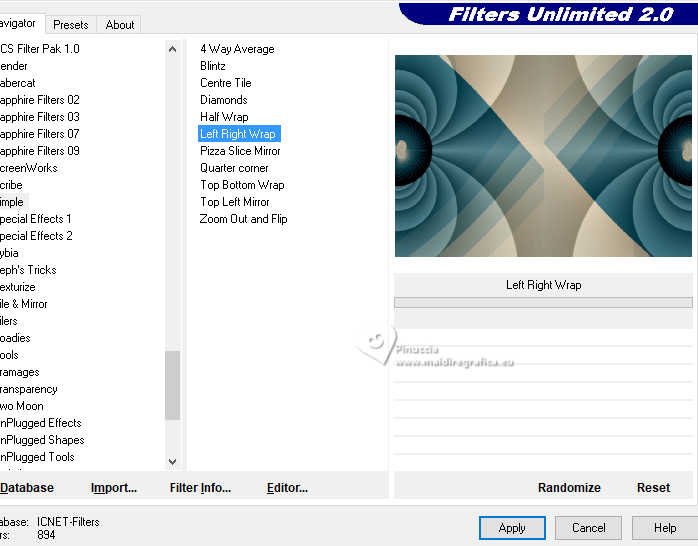Select the Special Effects 1 category
This screenshot has height=546, width=698.
tap(36, 219)
